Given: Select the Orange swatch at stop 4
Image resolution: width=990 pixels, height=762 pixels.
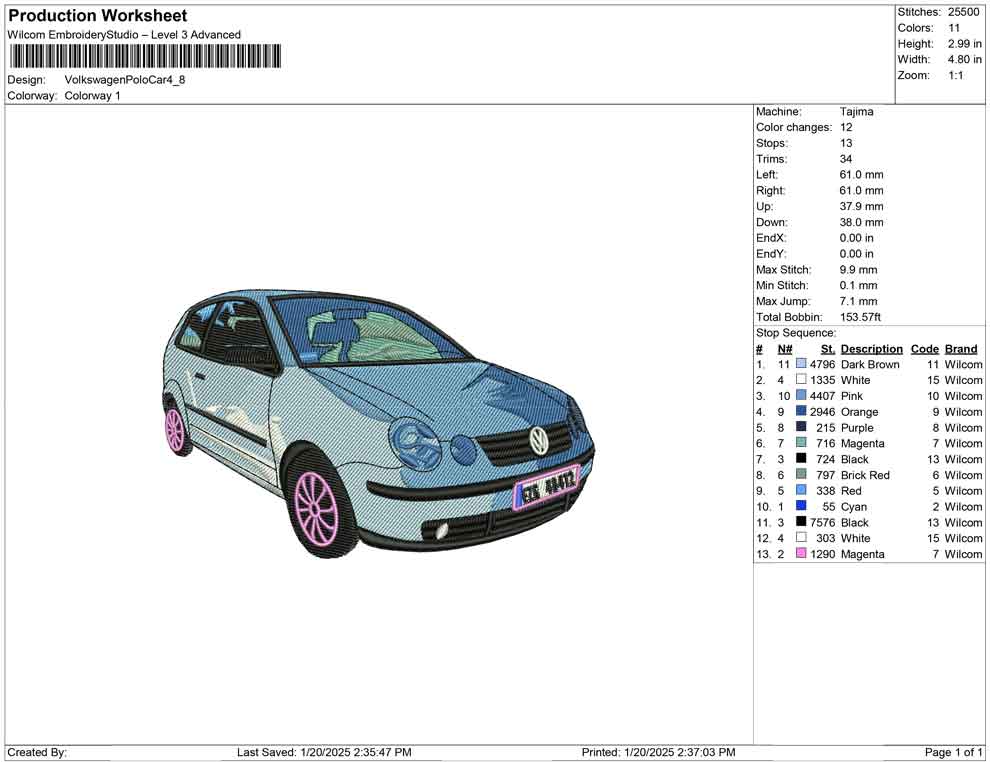Looking at the screenshot, I should tap(800, 411).
